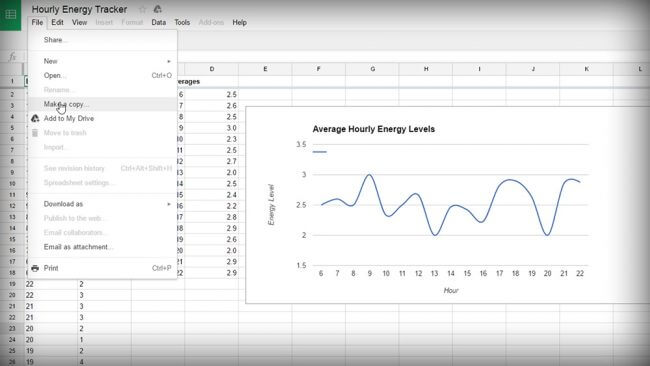Click the Drive icon beside Add to My Drive
This screenshot has width=650, height=366.
click(35, 119)
